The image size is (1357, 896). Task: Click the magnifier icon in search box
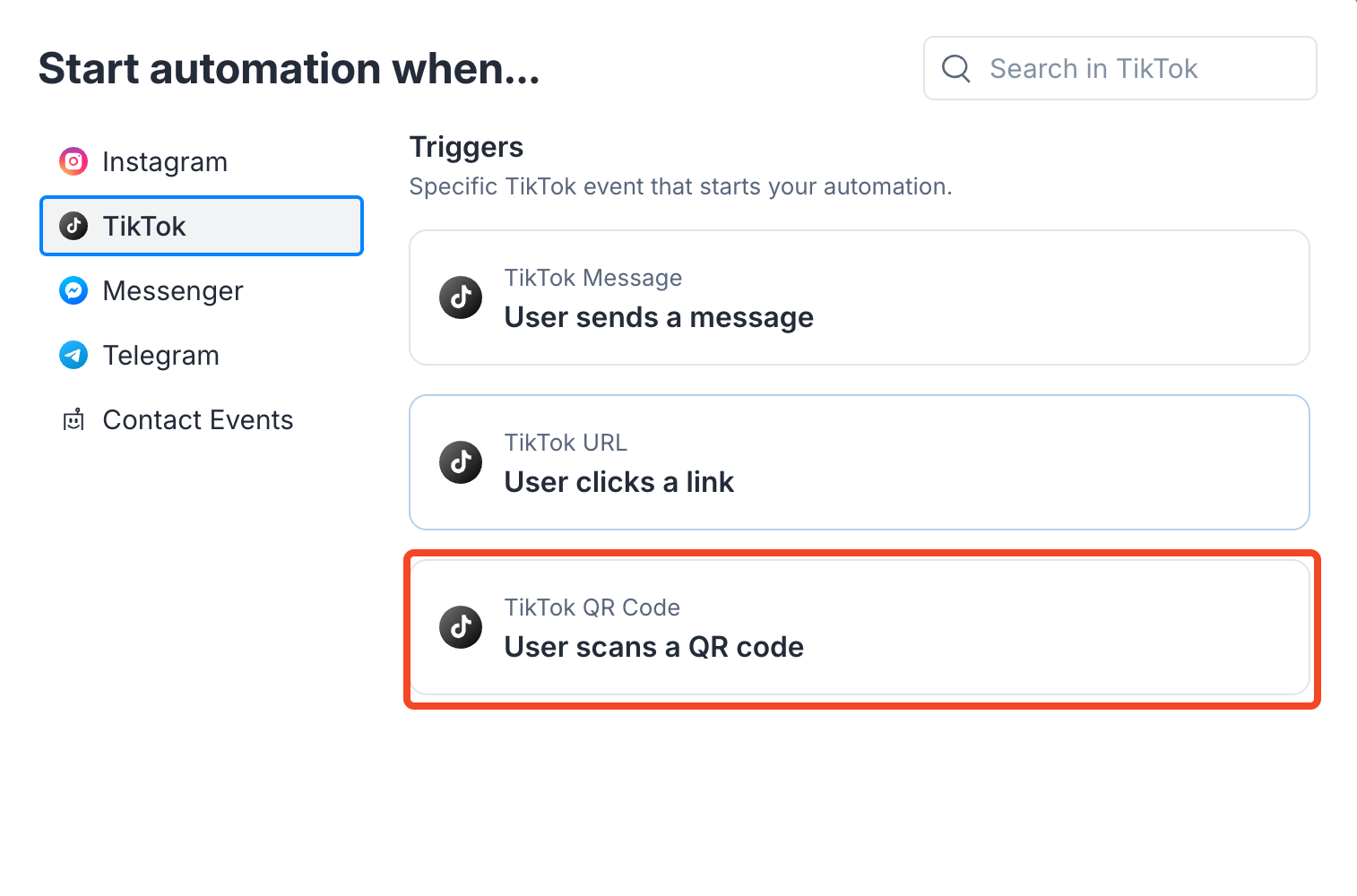tap(956, 68)
